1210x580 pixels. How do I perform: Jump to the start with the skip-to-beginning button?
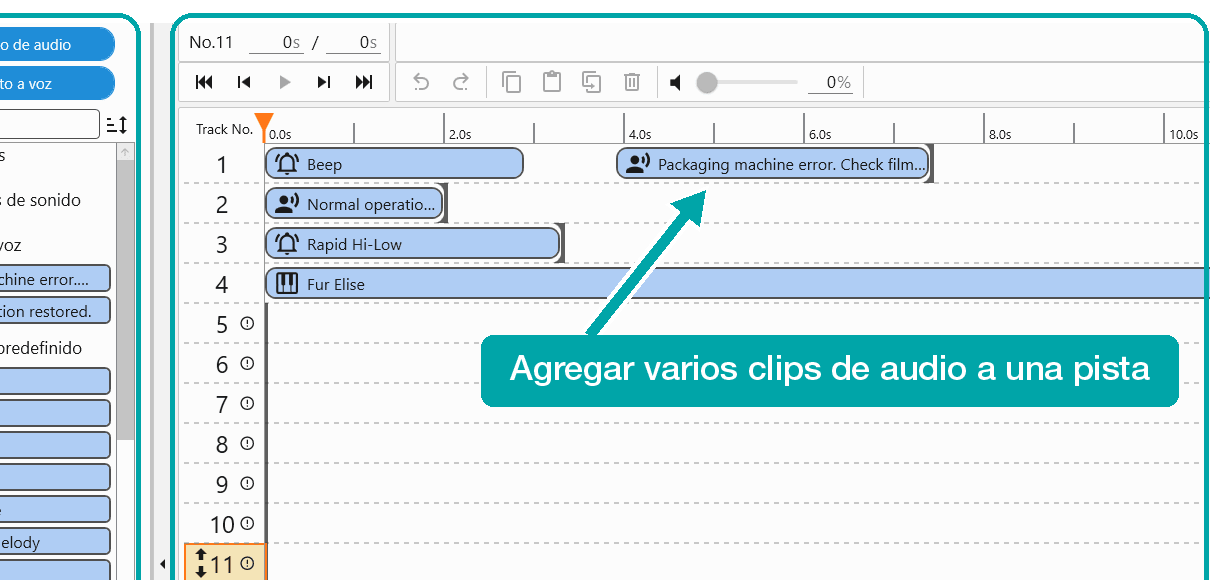(204, 82)
